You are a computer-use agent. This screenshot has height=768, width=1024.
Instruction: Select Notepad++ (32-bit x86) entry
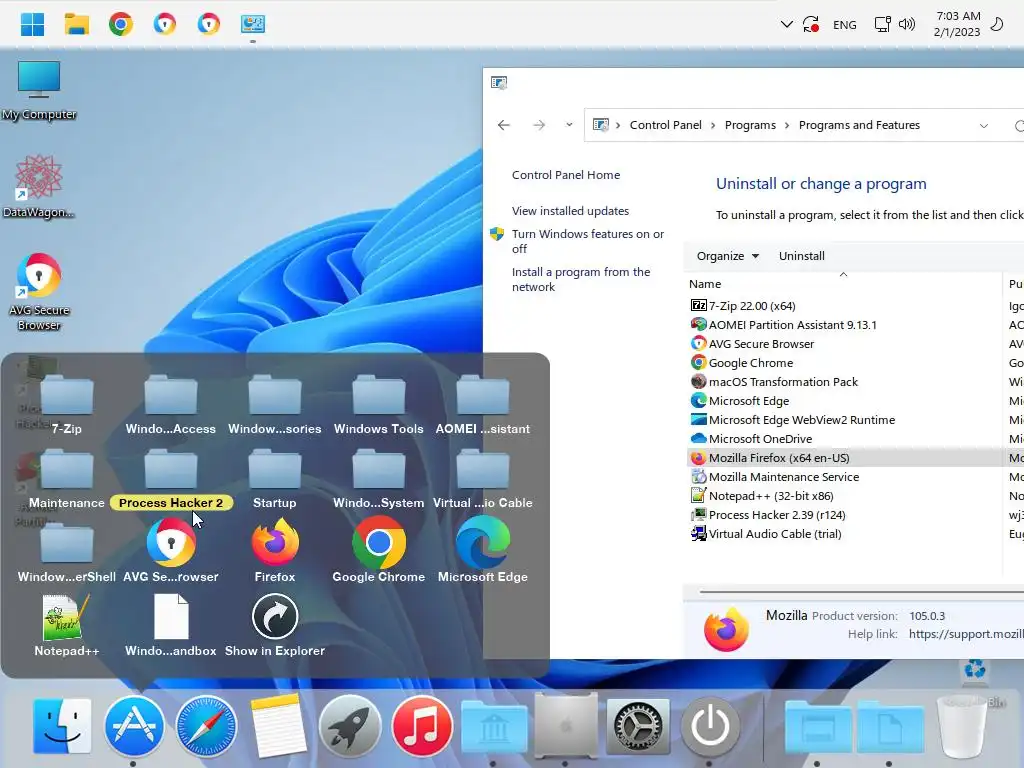point(771,496)
